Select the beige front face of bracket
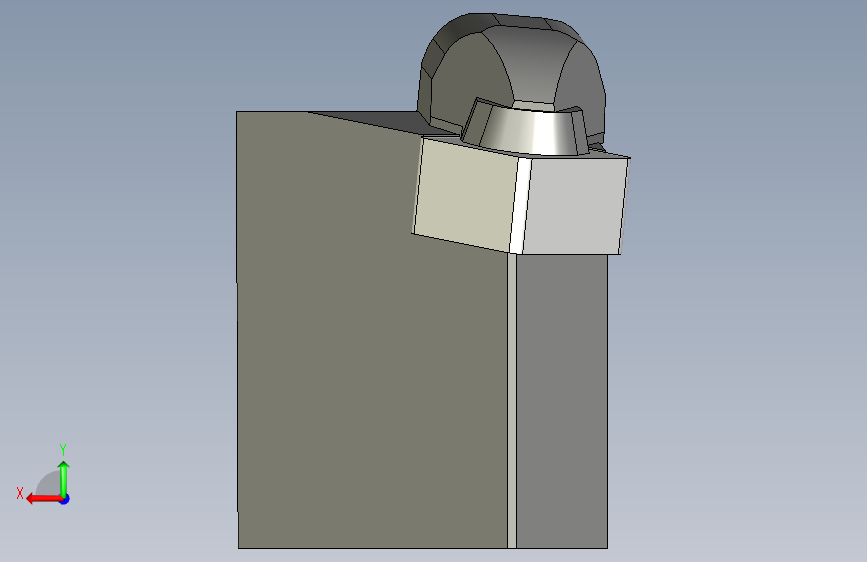The height and width of the screenshot is (562, 867). (467, 194)
